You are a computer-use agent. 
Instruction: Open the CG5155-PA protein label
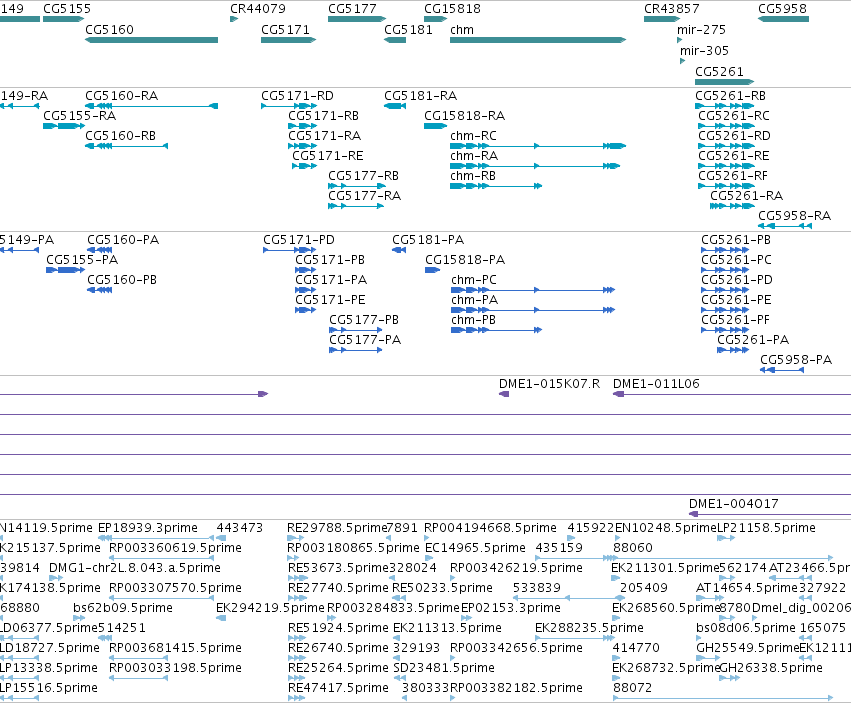pyautogui.click(x=82, y=260)
